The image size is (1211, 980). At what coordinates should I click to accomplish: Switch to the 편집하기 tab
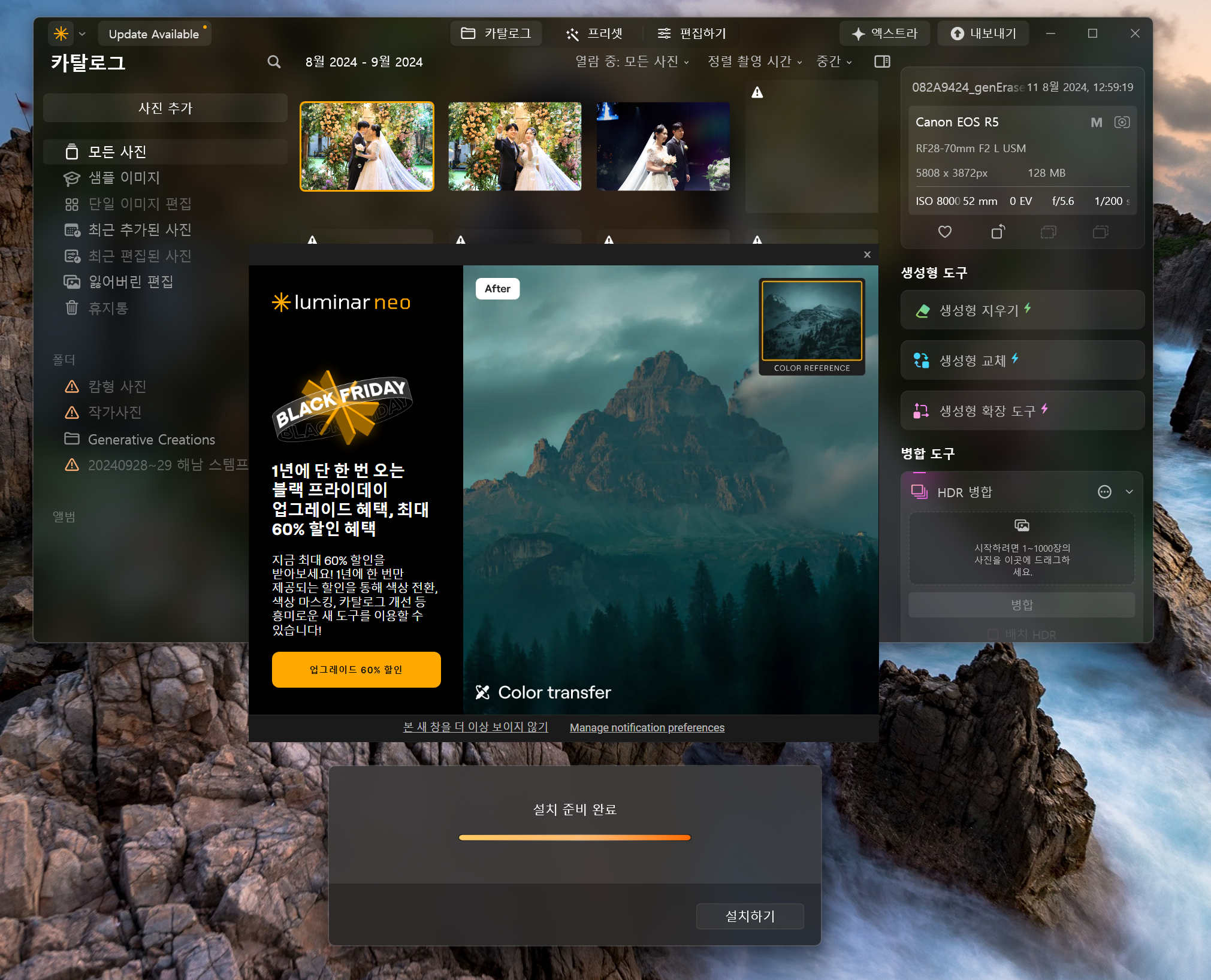[692, 34]
